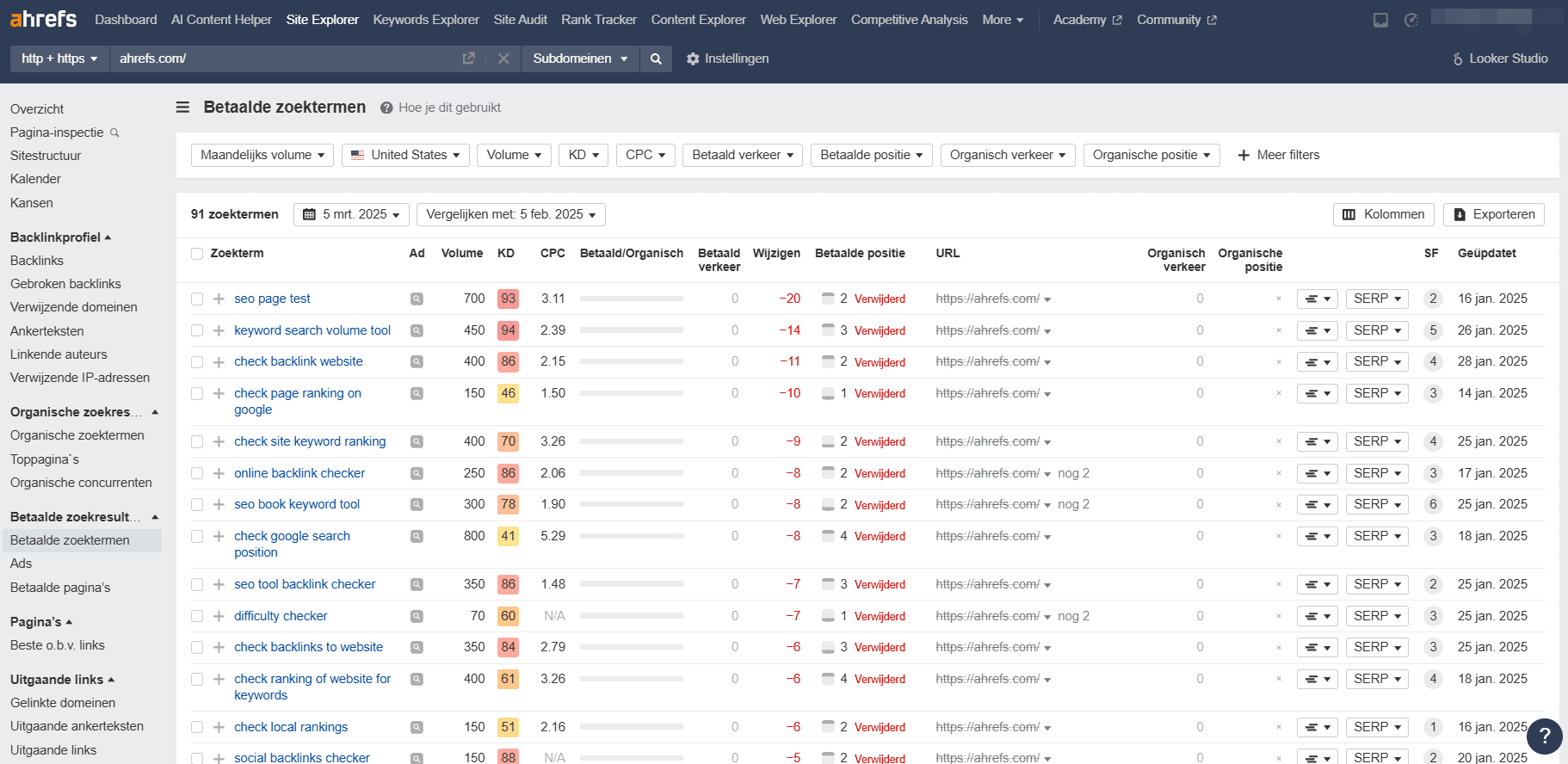Switch to Keywords Explorer
The width and height of the screenshot is (1568, 764).
(x=426, y=20)
